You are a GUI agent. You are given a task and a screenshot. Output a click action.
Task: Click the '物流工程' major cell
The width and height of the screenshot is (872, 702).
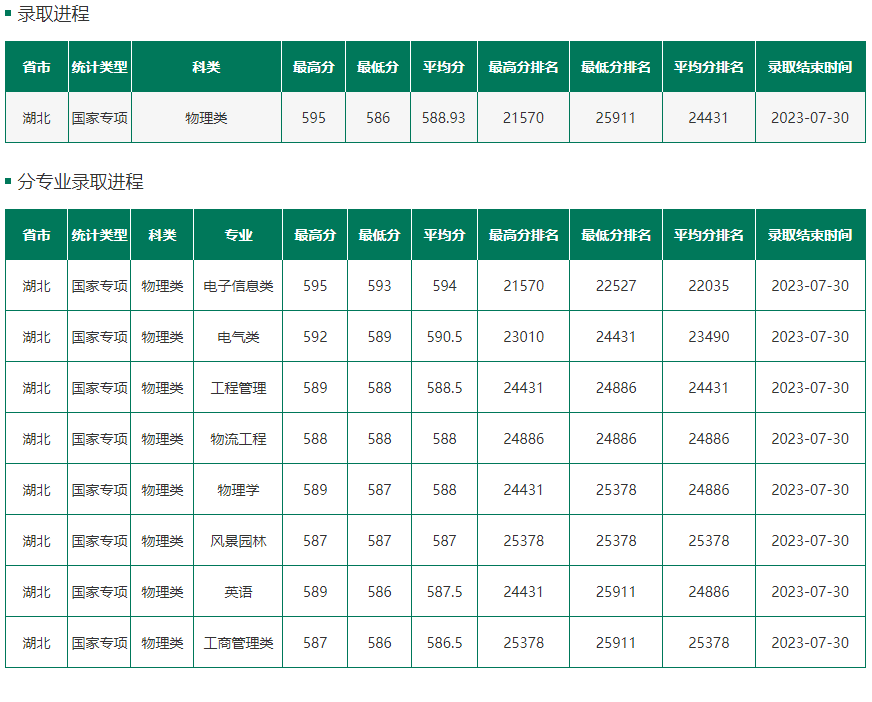[238, 439]
